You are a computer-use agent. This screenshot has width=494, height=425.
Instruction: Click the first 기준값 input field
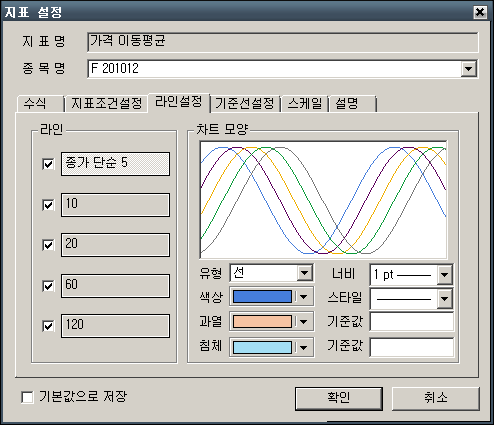pyautogui.click(x=412, y=322)
